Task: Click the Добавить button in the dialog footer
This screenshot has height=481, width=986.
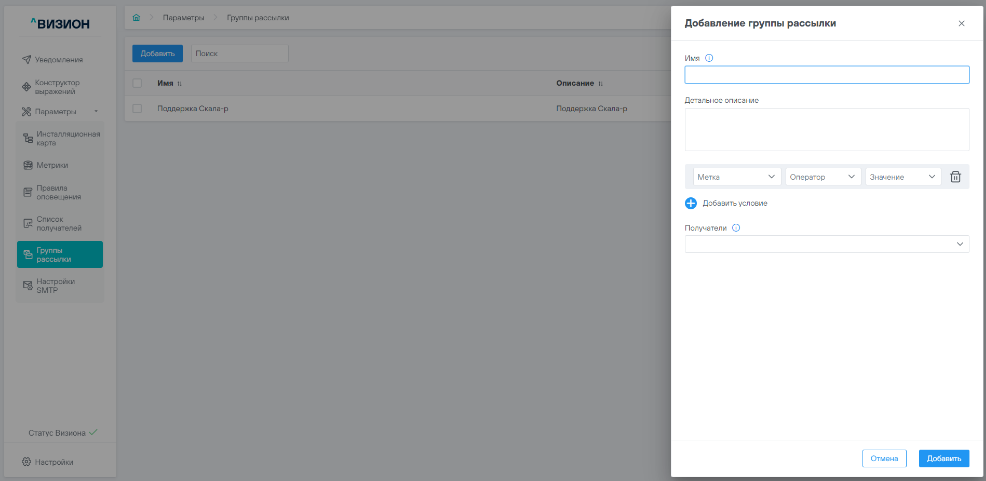Action: pos(944,458)
